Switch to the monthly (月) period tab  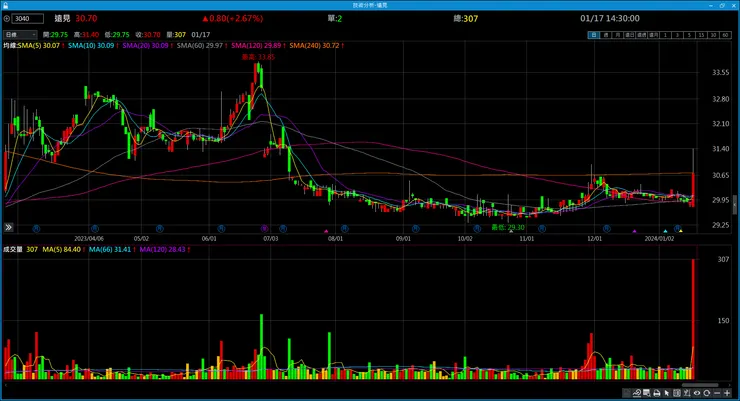click(x=617, y=35)
